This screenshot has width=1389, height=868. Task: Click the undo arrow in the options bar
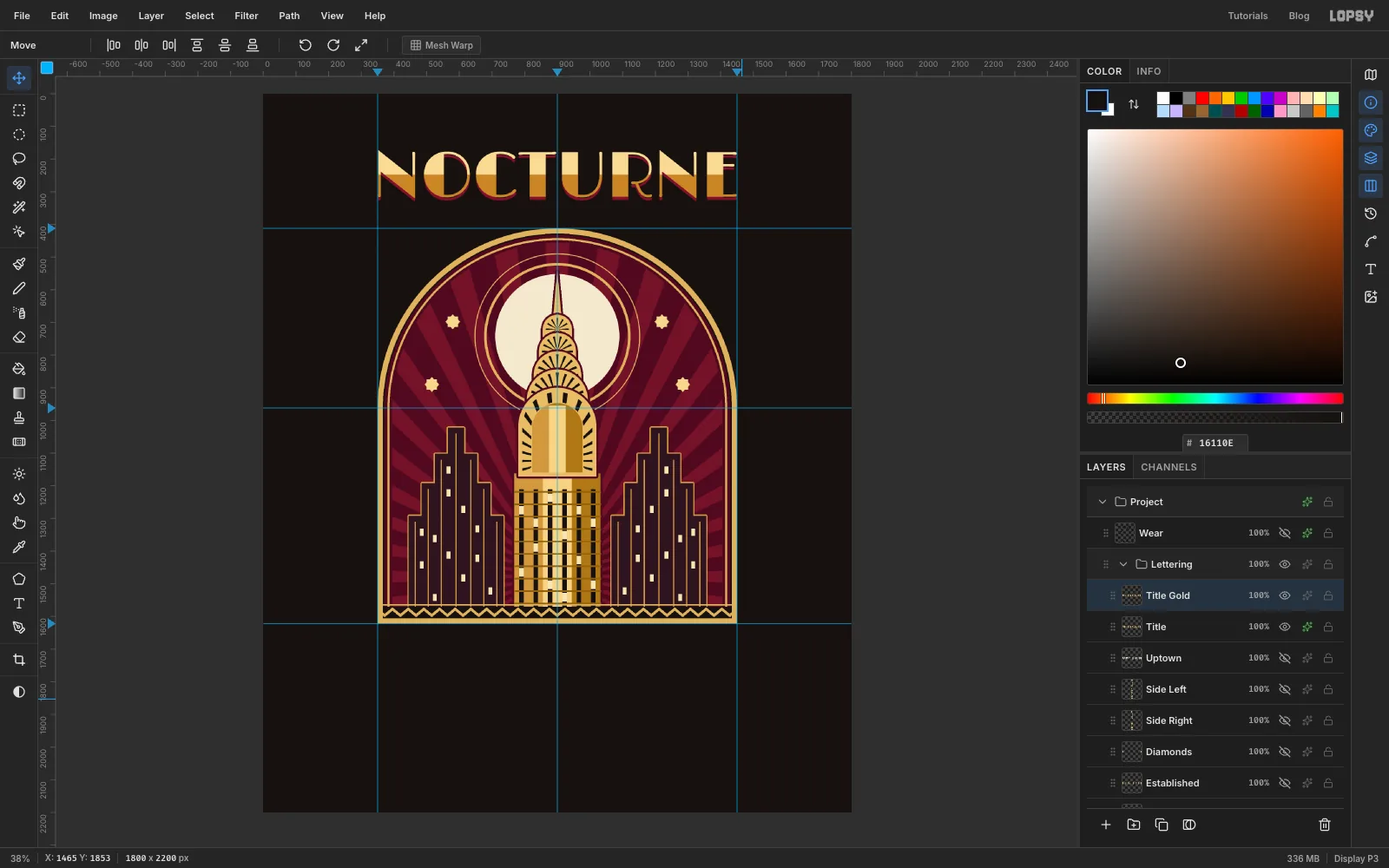(306, 45)
